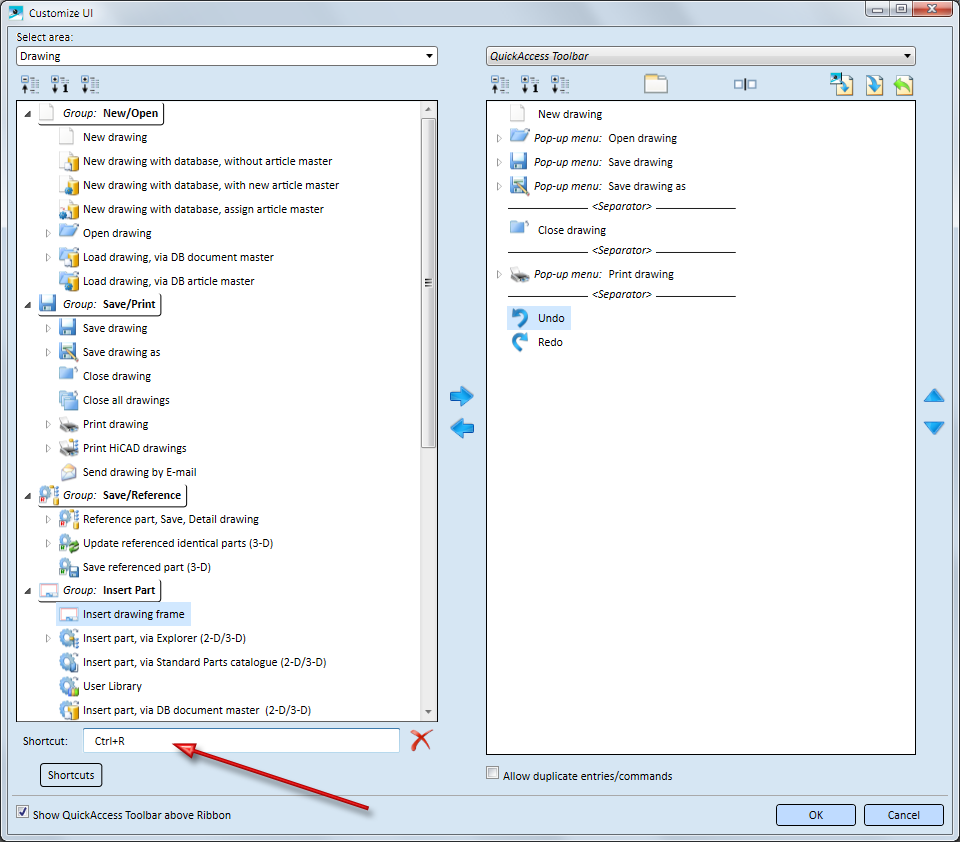Click the left tree scroll down arrow
Viewport: 960px width, 842px height.
point(428,712)
